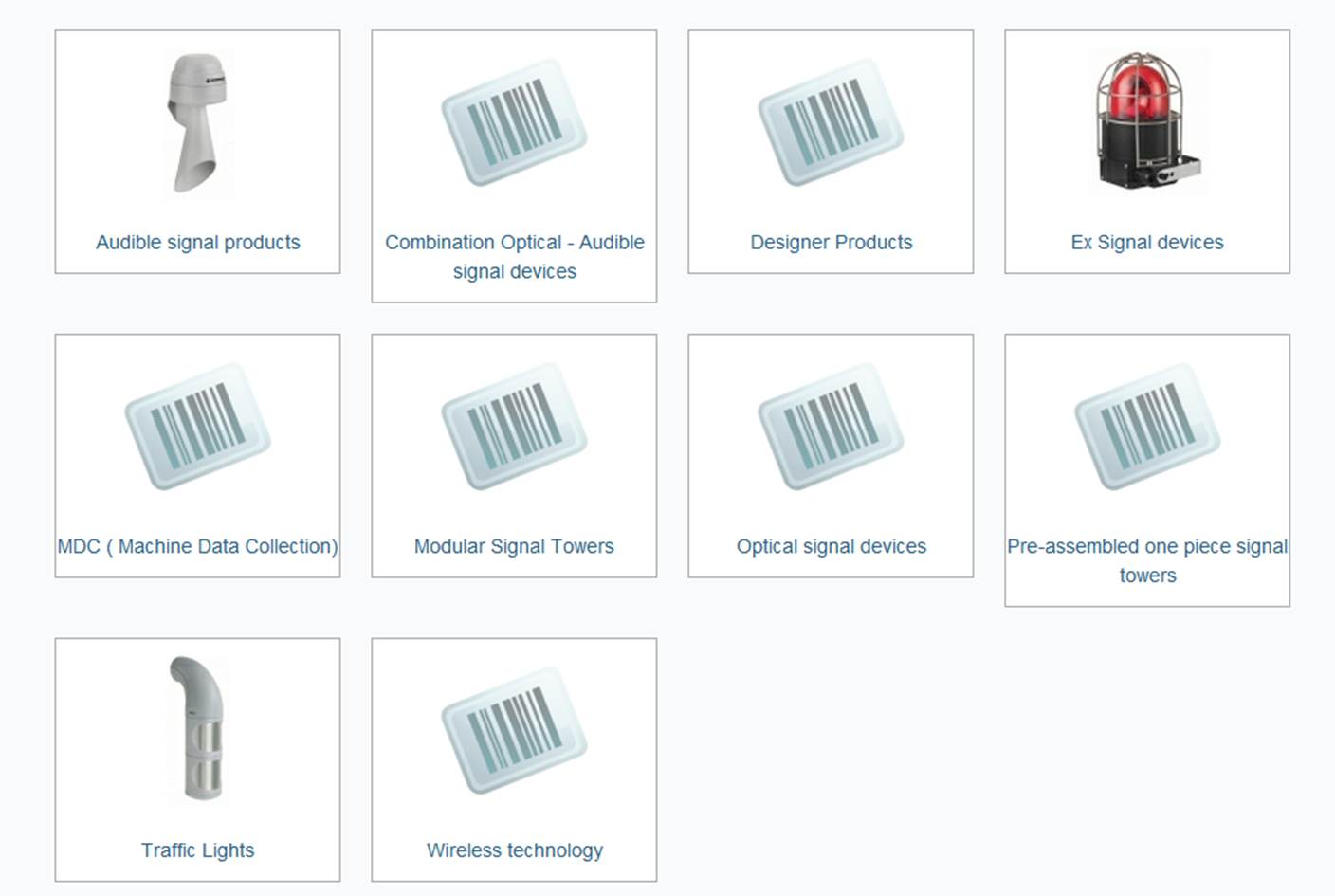The width and height of the screenshot is (1335, 896).
Task: Open MDC ( Machine Data Collection) link
Action: point(197,546)
